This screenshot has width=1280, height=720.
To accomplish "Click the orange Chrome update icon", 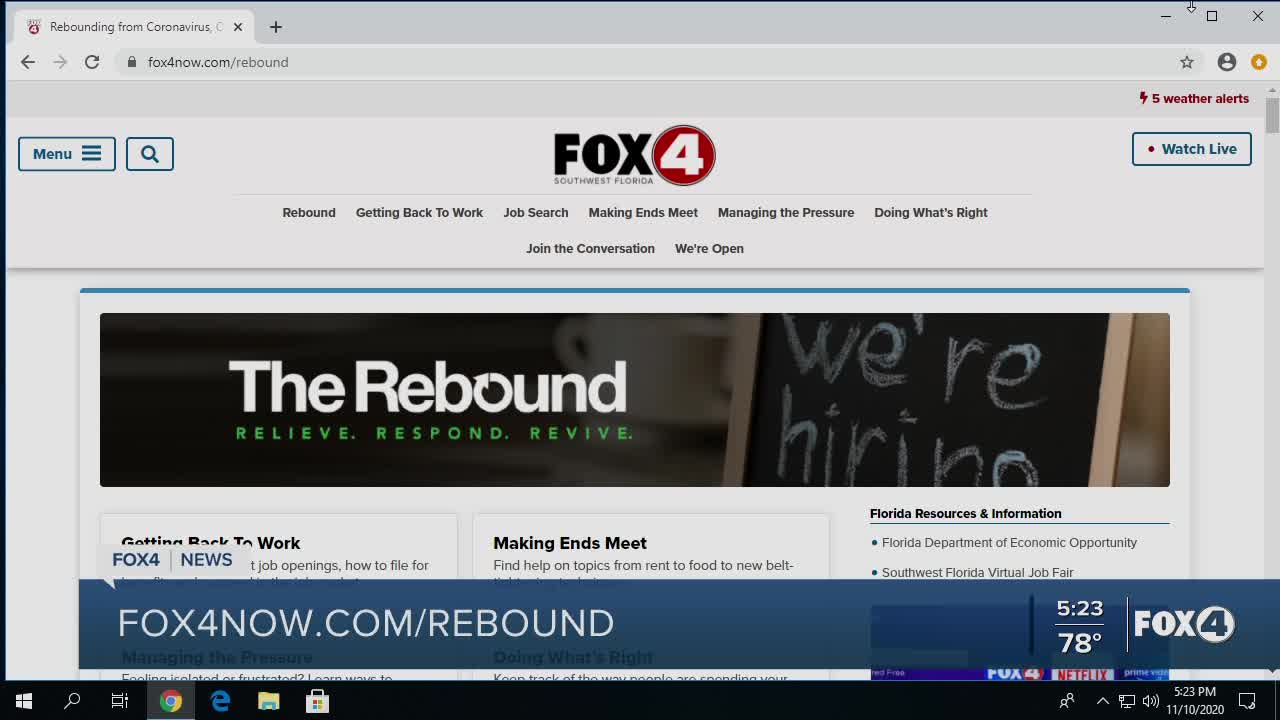I will pyautogui.click(x=1259, y=62).
